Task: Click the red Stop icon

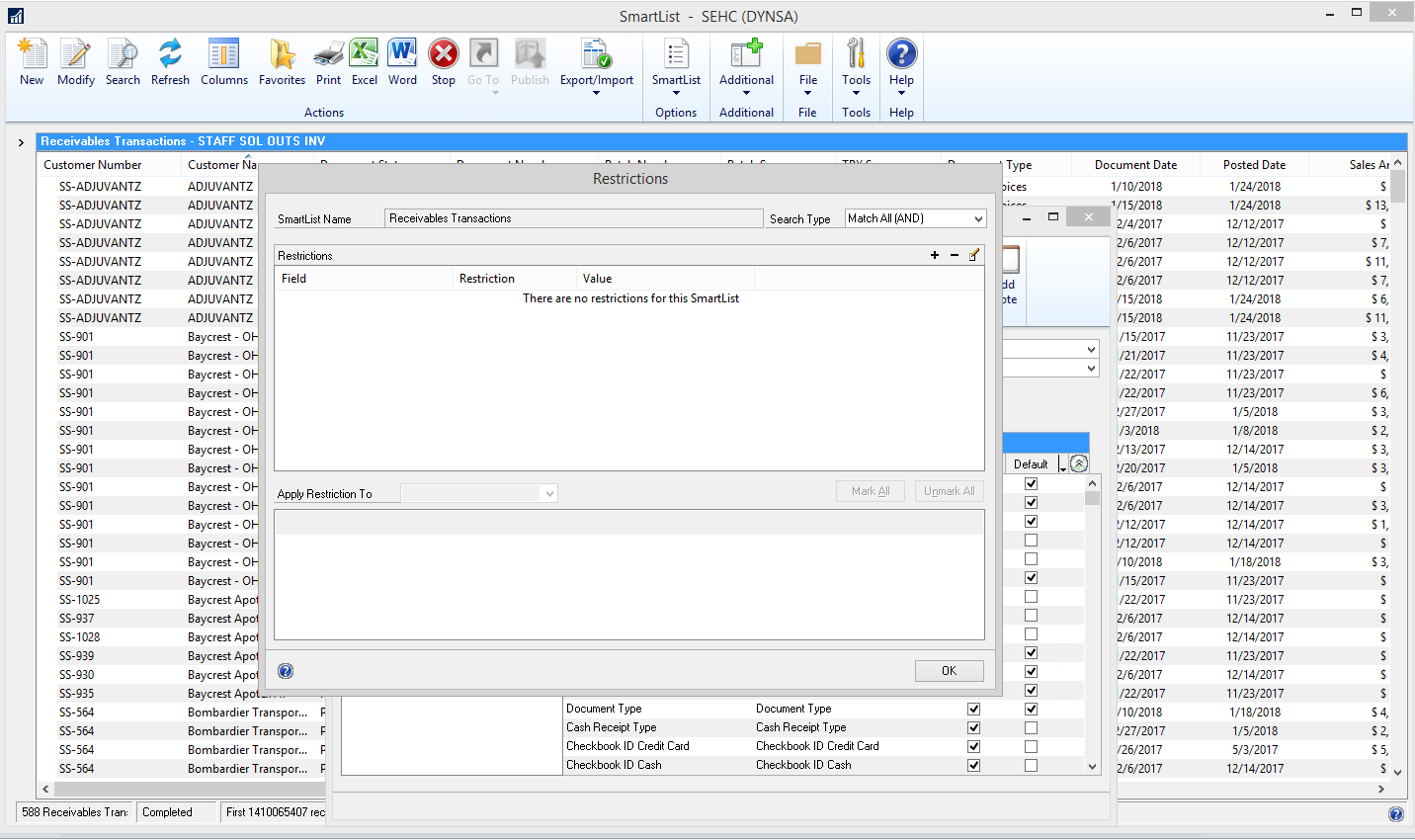Action: 444,54
